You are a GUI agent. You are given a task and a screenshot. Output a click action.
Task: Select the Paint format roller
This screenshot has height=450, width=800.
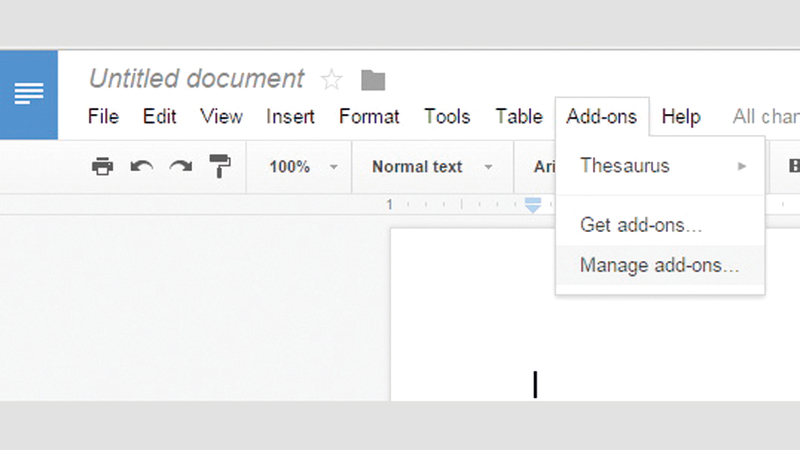point(219,167)
